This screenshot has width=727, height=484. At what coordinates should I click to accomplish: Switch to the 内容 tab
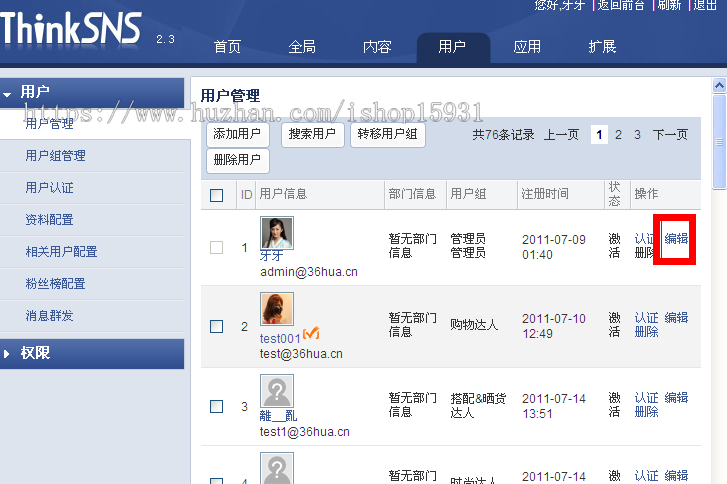pyautogui.click(x=377, y=47)
